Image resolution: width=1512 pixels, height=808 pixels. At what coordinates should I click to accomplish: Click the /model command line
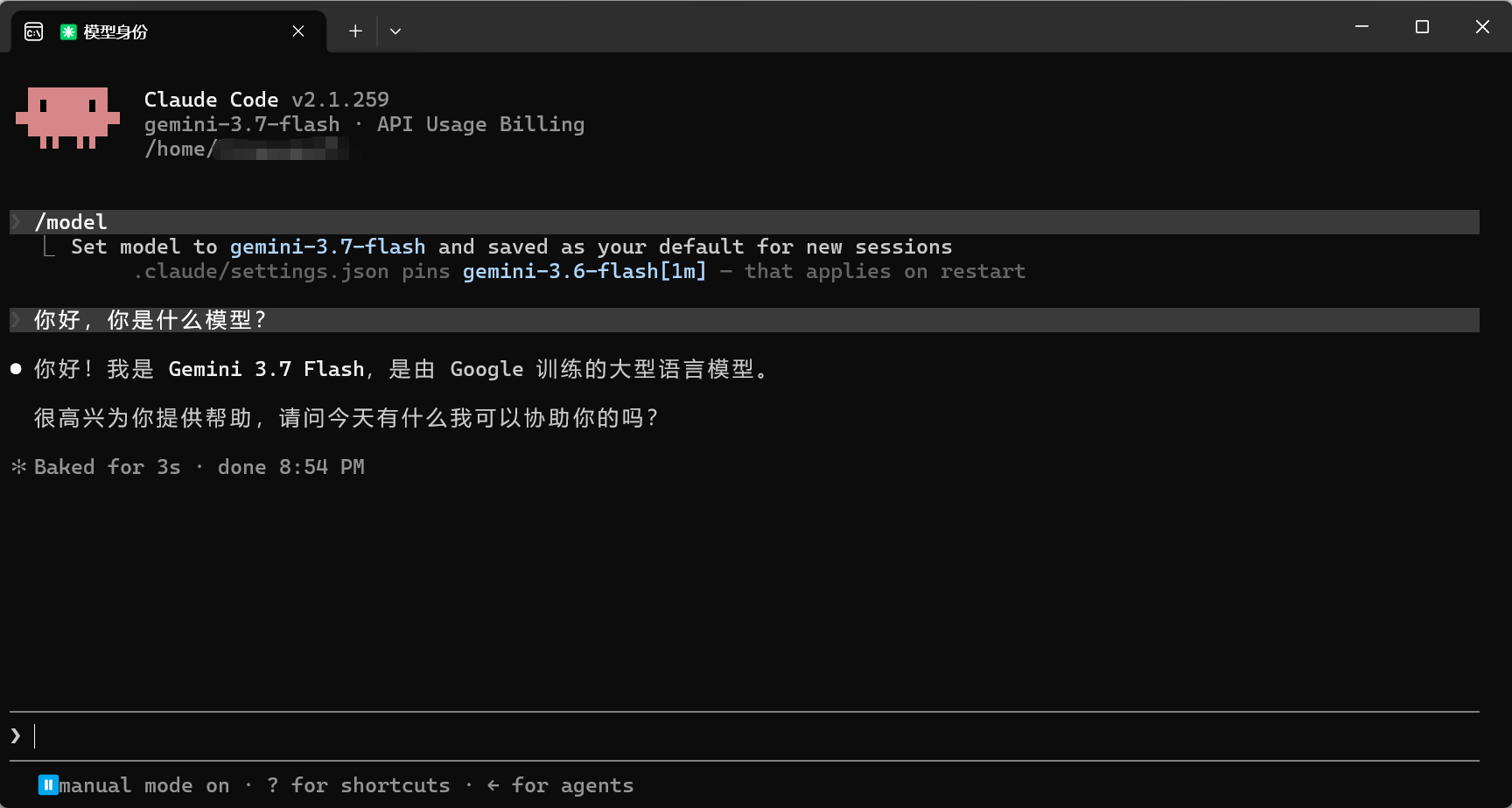[x=745, y=222]
